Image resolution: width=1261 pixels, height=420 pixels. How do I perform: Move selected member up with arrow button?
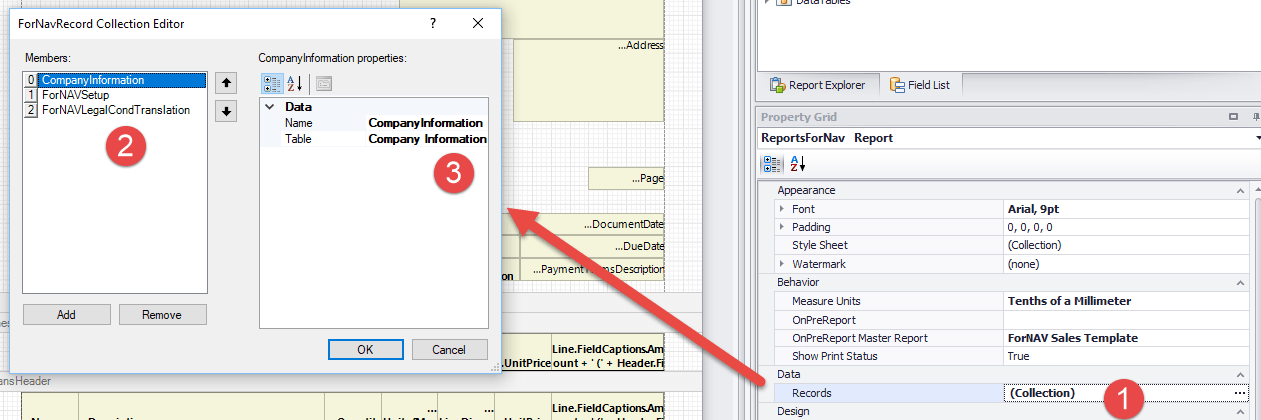click(x=227, y=82)
